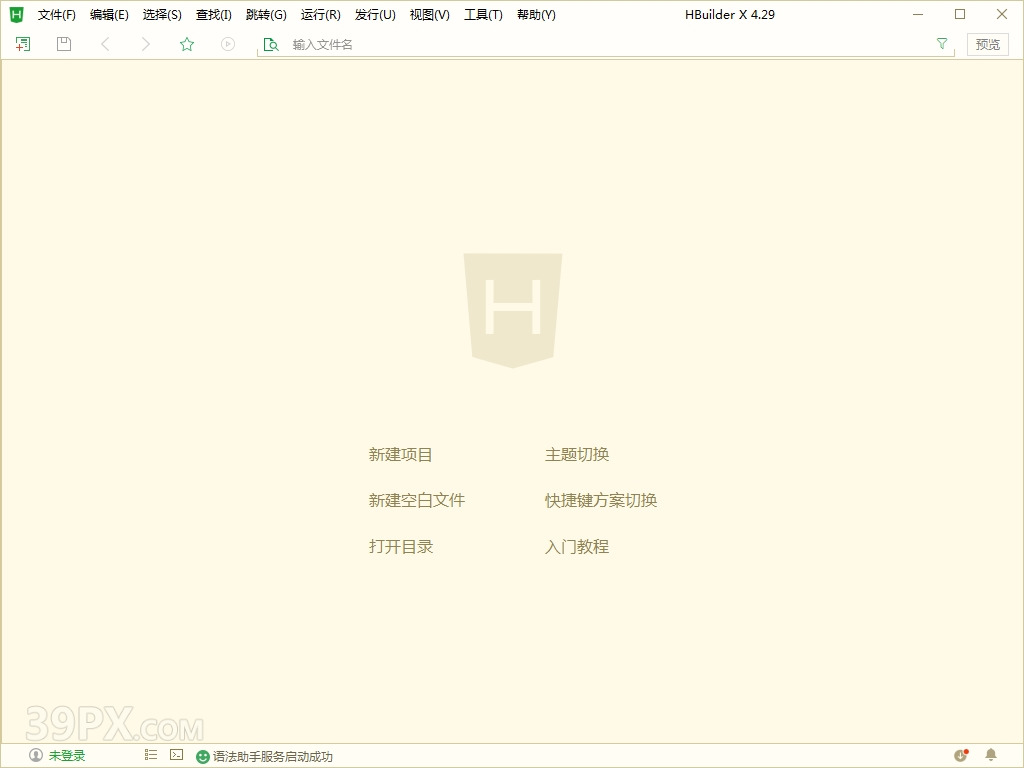Open the 视图(V) menu
Screen dimensions: 1024x768
[x=430, y=14]
